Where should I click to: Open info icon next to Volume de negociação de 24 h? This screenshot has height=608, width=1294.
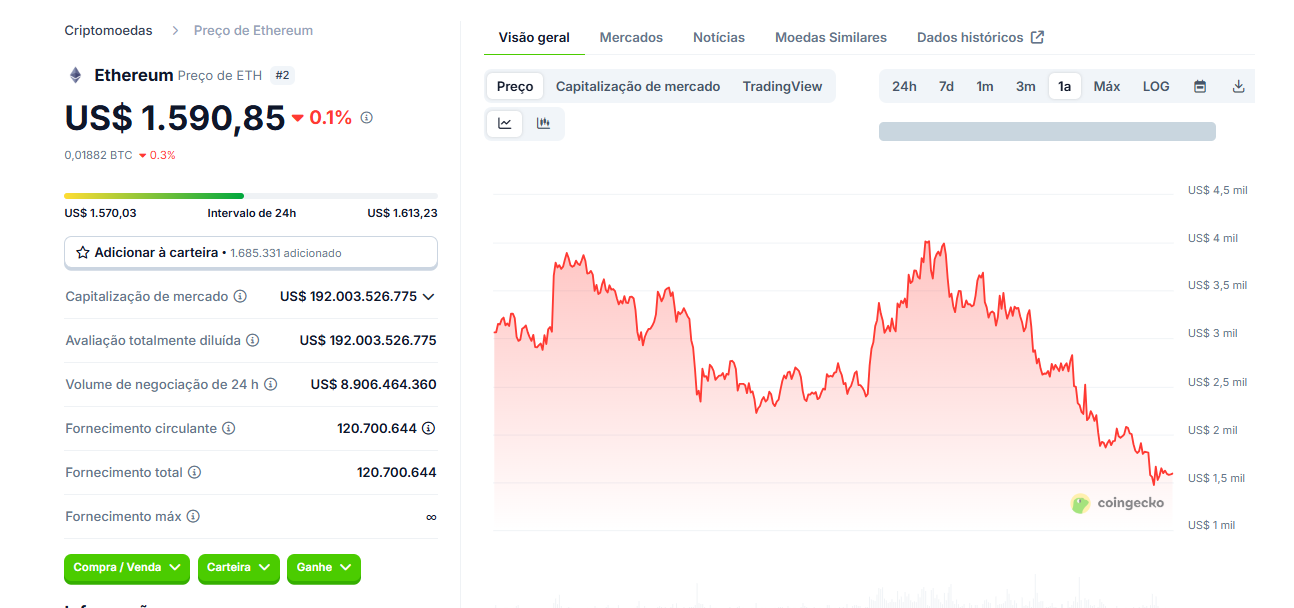pyautogui.click(x=270, y=385)
